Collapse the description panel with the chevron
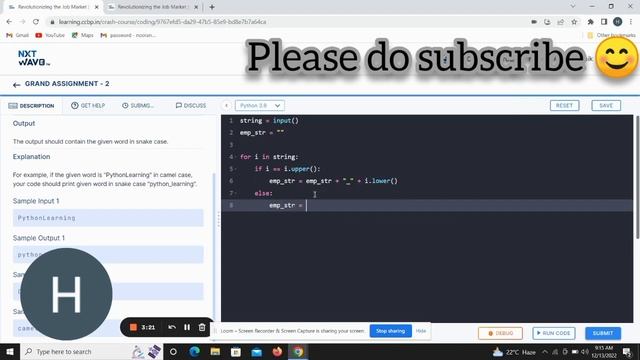The height and width of the screenshot is (360, 640). 227,105
